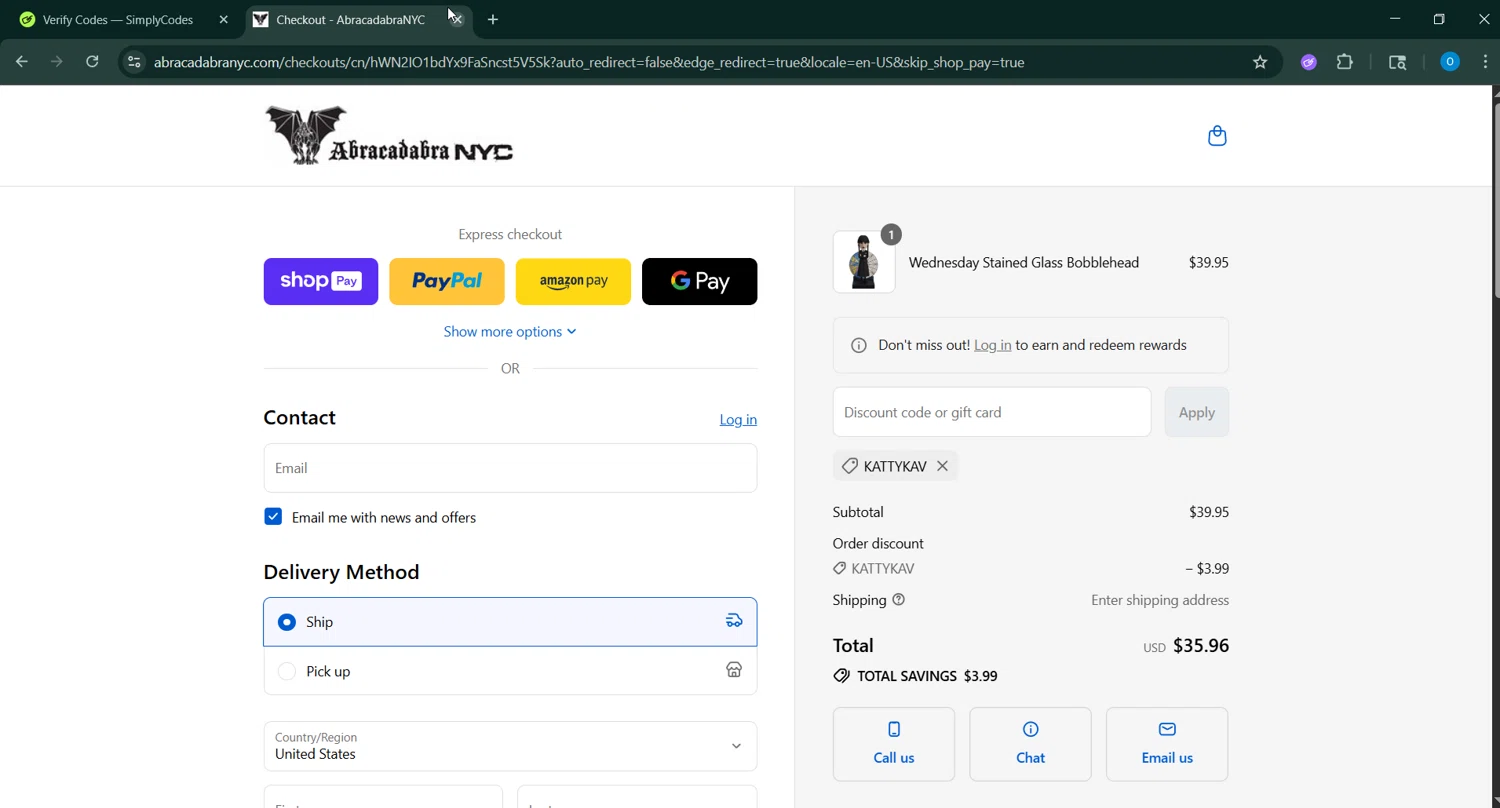Open the profile avatar menu

(x=1449, y=62)
